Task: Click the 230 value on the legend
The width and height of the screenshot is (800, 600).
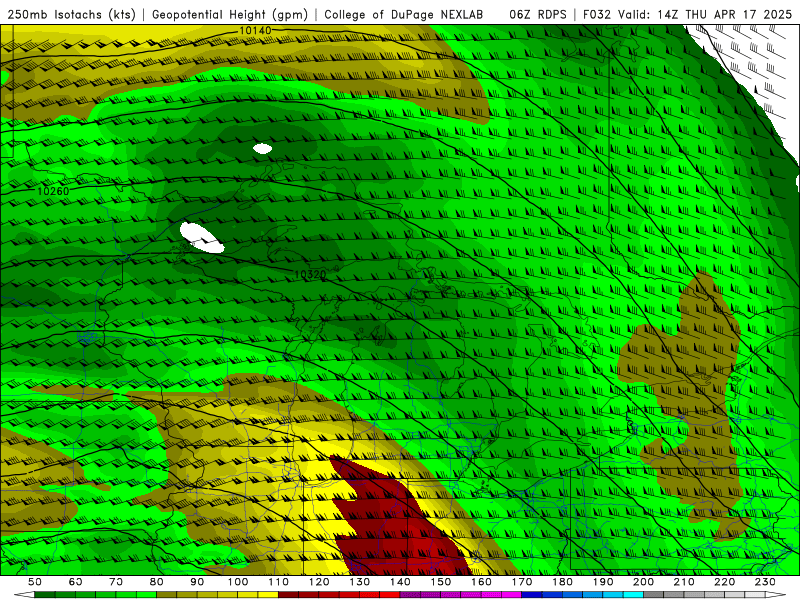Action: pyautogui.click(x=766, y=582)
